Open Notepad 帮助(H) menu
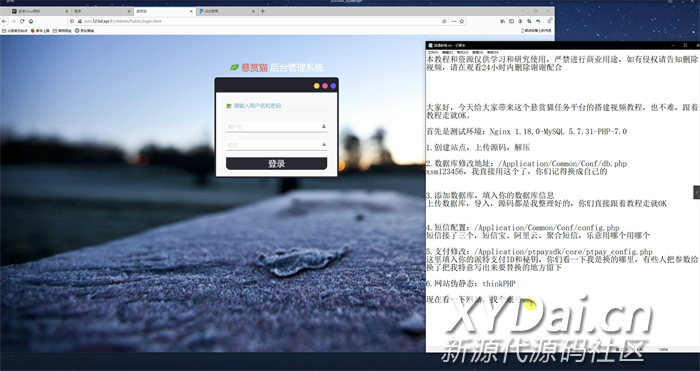This screenshot has width=700, height=371. point(492,52)
